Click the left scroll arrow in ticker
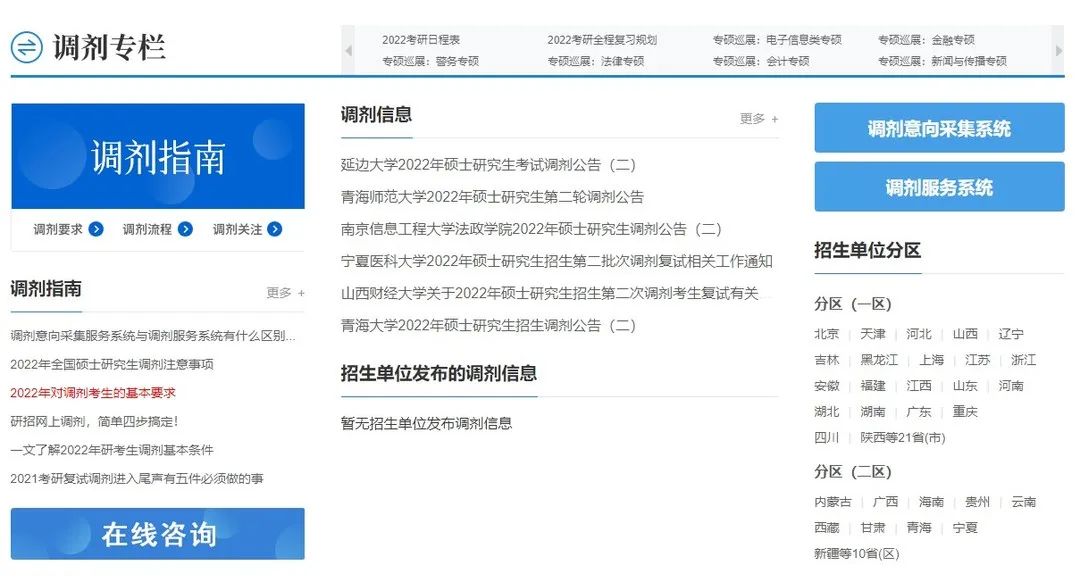 point(349,51)
